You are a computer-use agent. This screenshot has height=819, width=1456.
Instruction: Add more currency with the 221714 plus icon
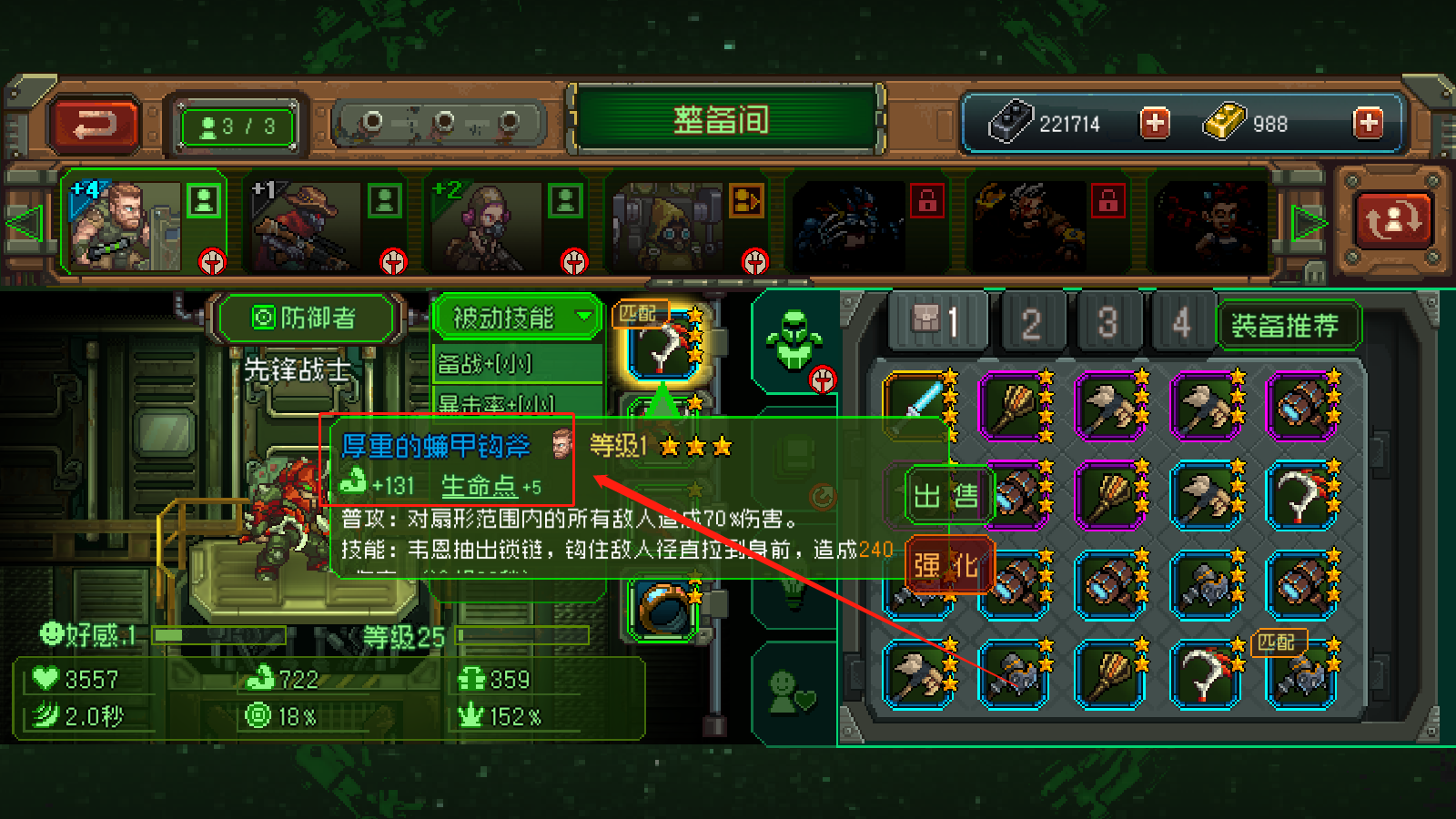click(1155, 123)
